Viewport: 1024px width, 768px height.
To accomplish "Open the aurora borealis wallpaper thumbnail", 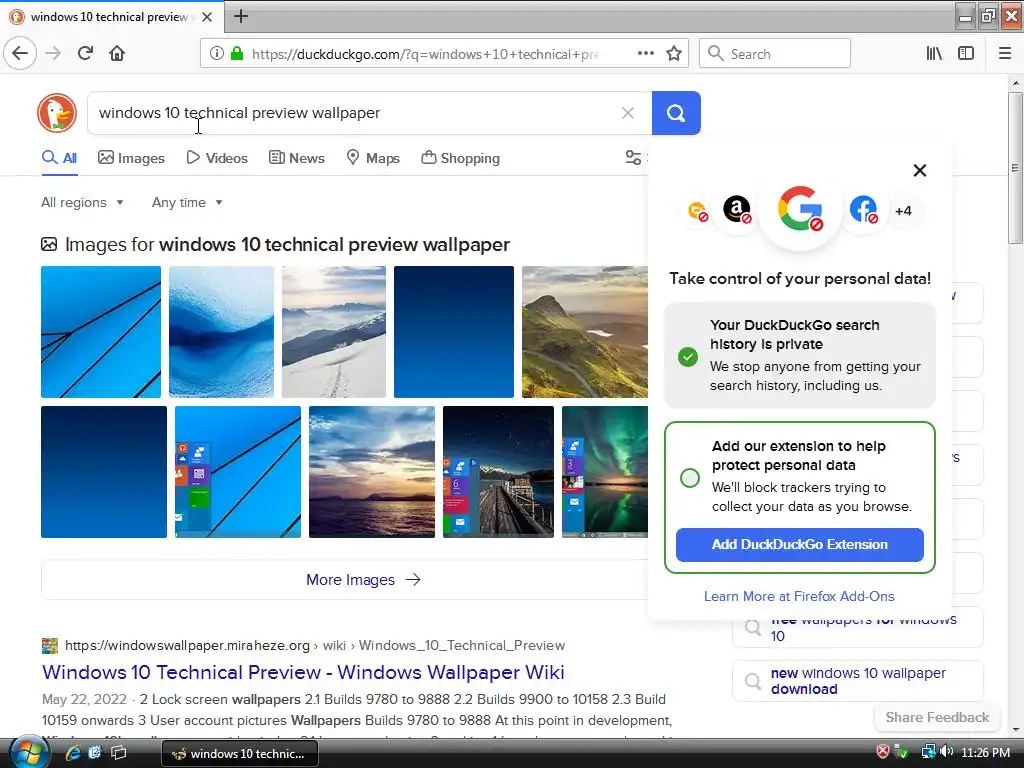I will click(x=605, y=472).
